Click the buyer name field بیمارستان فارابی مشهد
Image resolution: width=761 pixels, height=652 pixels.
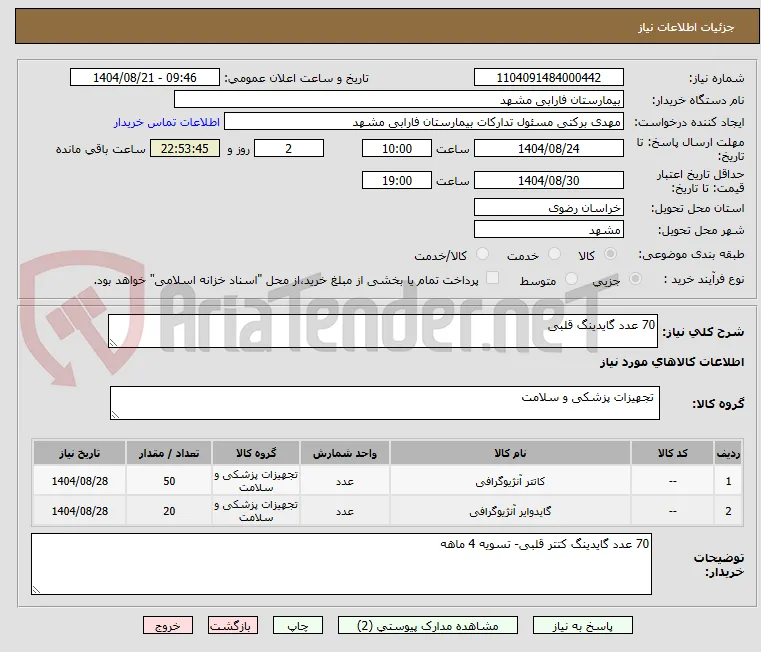398,100
